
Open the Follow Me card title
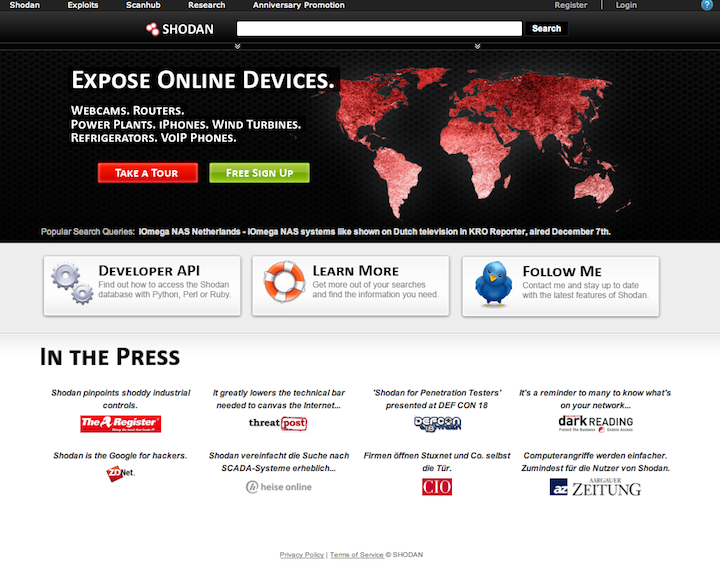(x=562, y=271)
